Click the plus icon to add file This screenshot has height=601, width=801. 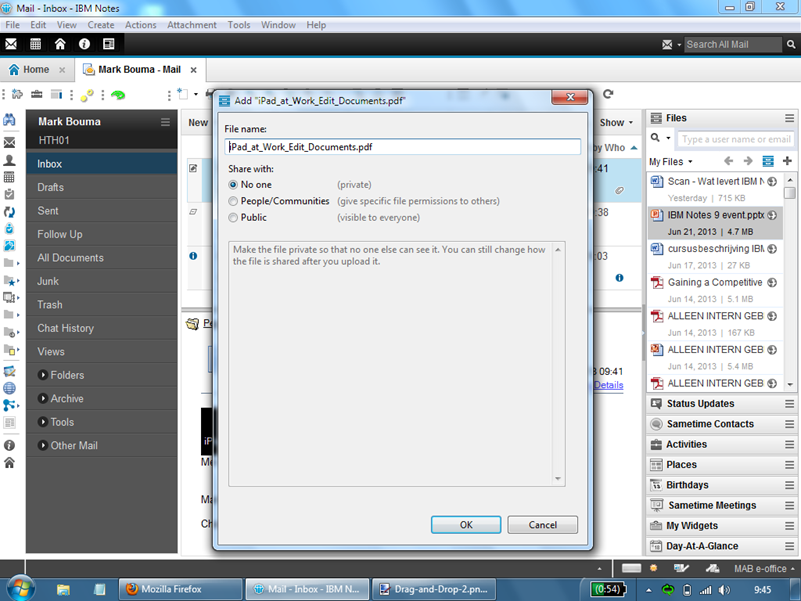pos(787,161)
